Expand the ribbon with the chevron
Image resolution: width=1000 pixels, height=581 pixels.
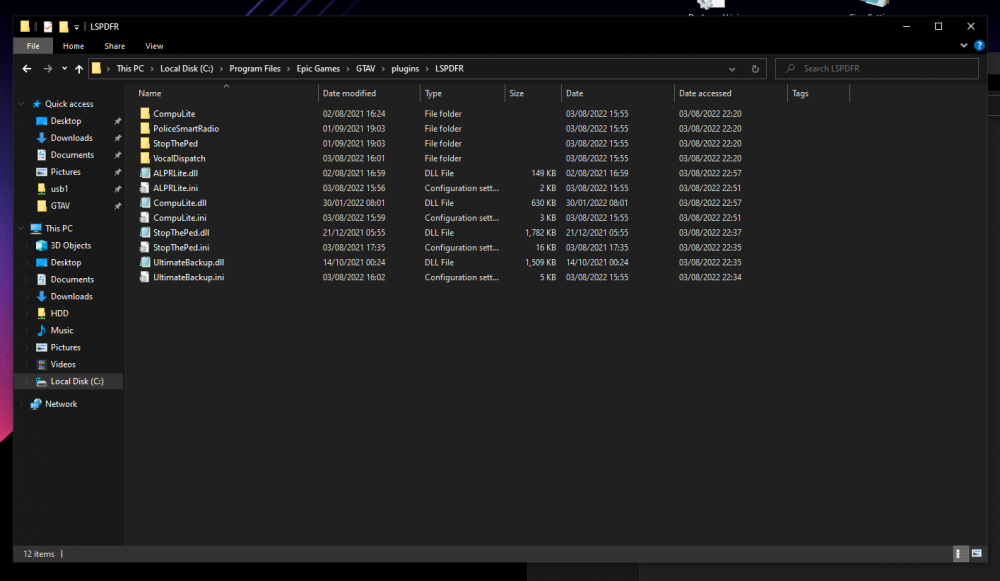point(964,45)
